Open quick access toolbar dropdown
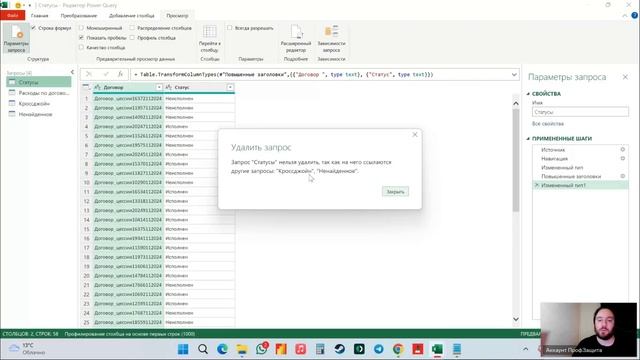This screenshot has height=360, width=640. click(29, 5)
